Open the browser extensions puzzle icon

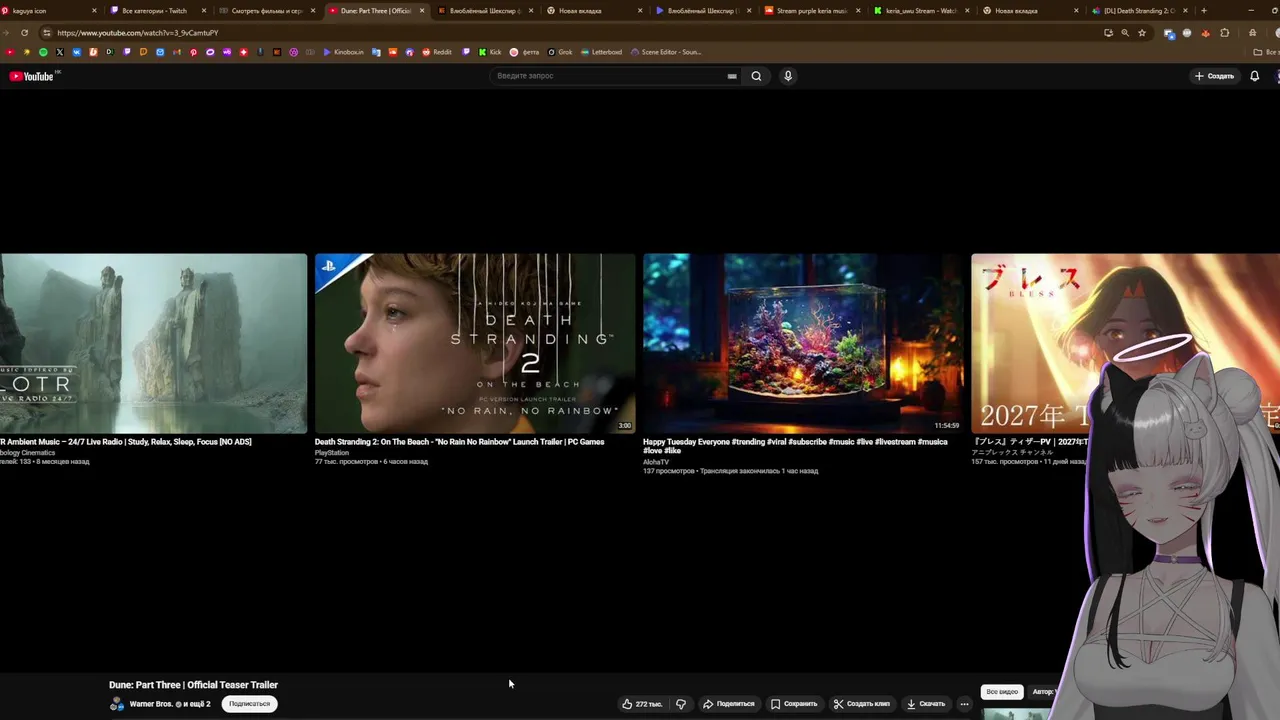pyautogui.click(x=1225, y=33)
